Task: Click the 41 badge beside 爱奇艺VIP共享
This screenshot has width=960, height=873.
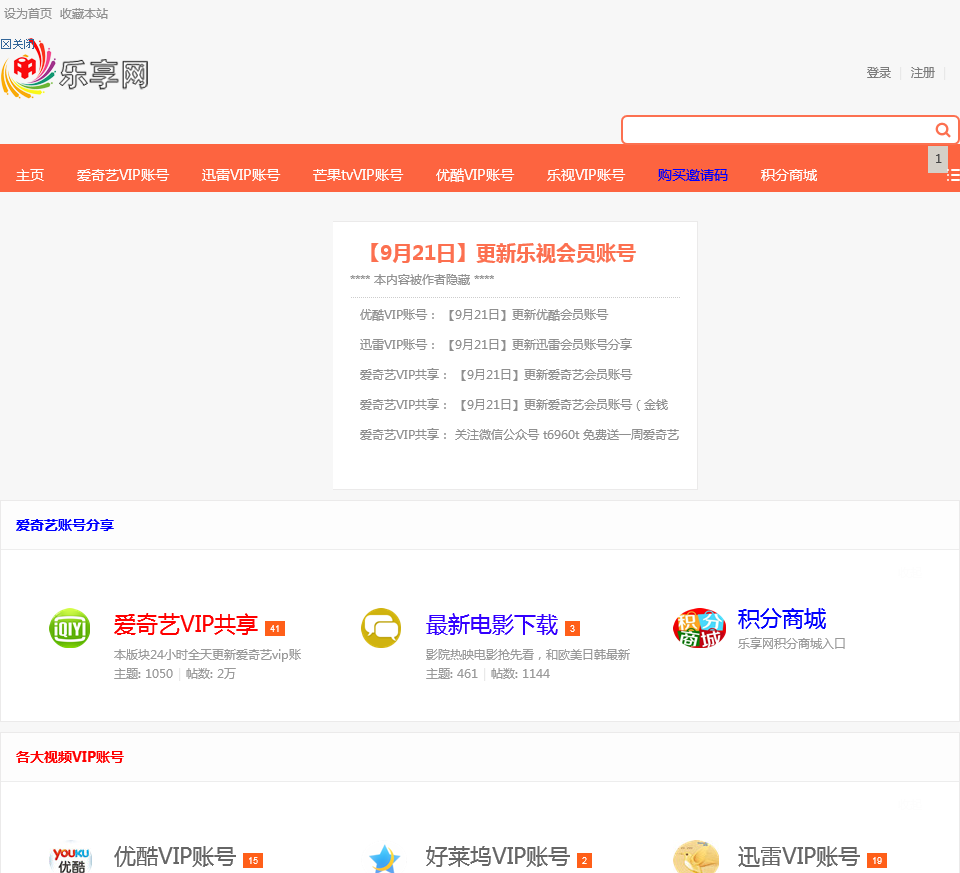Action: (x=275, y=628)
